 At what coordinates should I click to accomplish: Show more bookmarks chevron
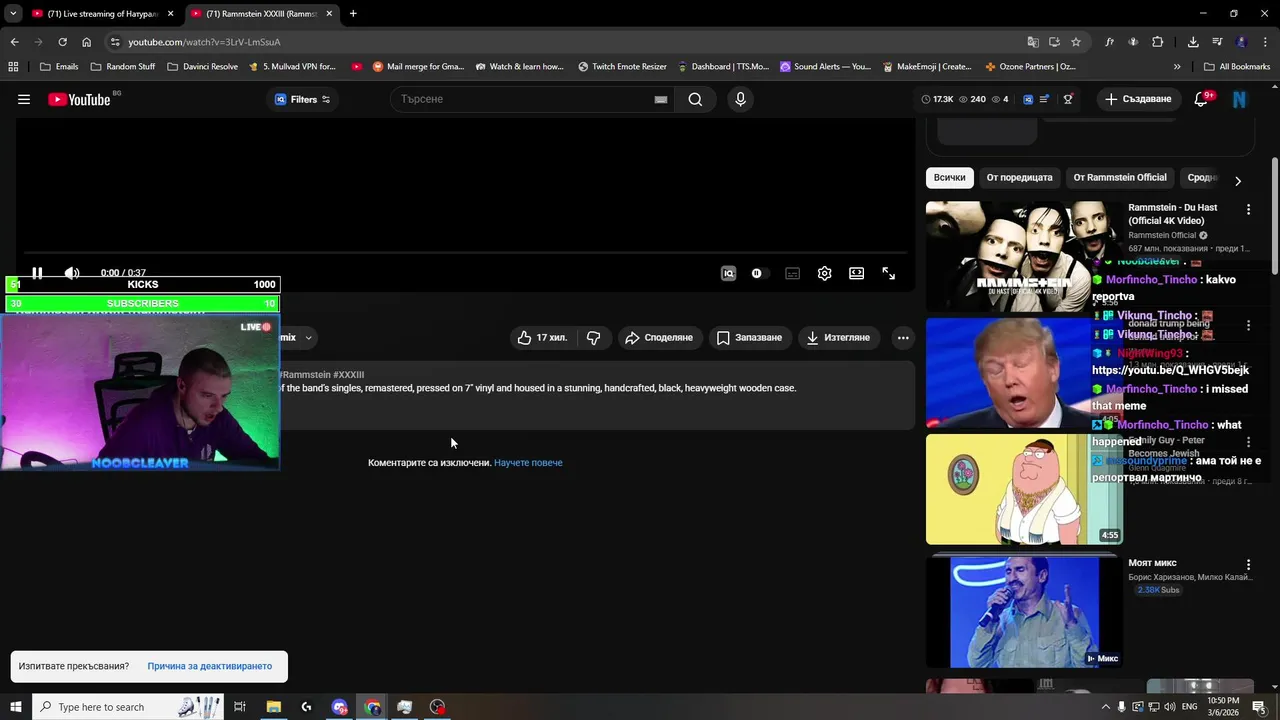(1177, 67)
